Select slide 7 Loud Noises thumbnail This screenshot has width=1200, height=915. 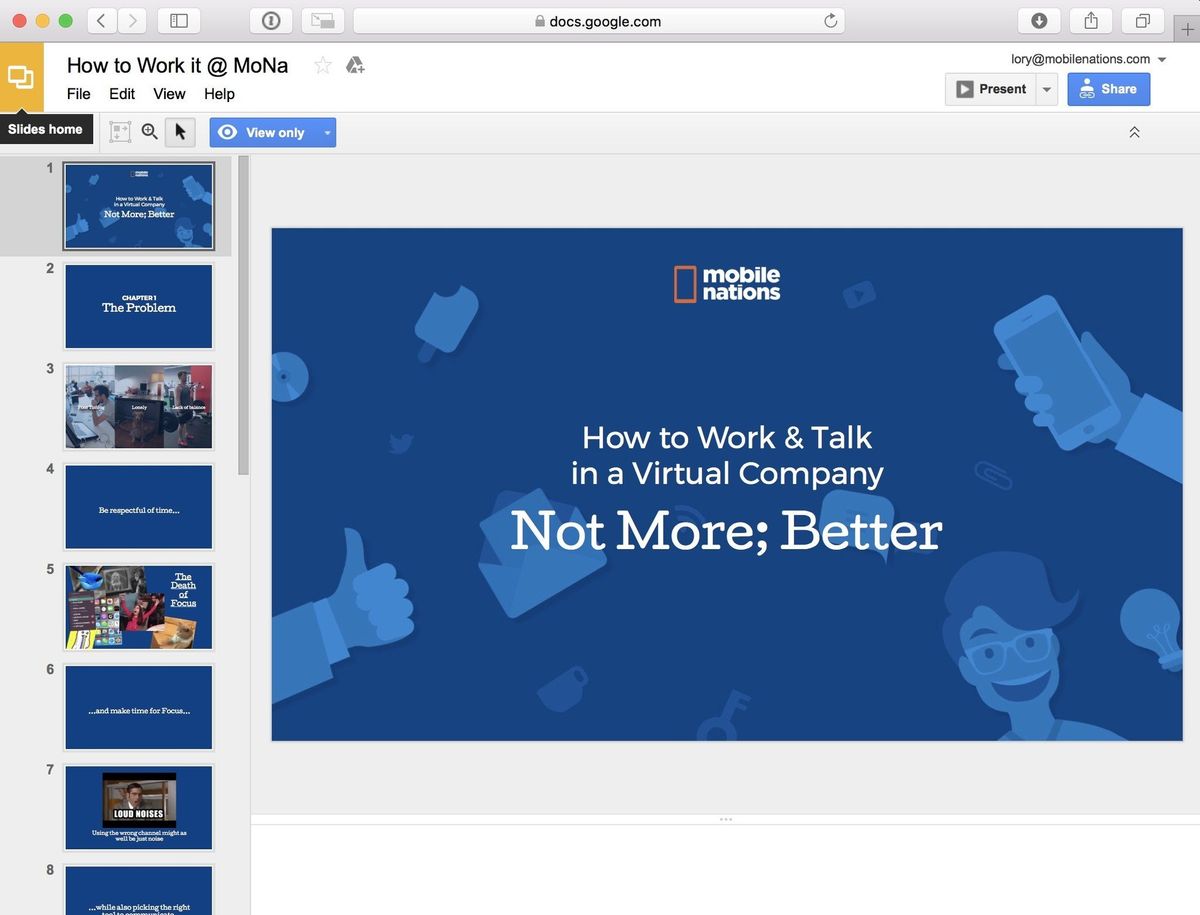[x=139, y=807]
